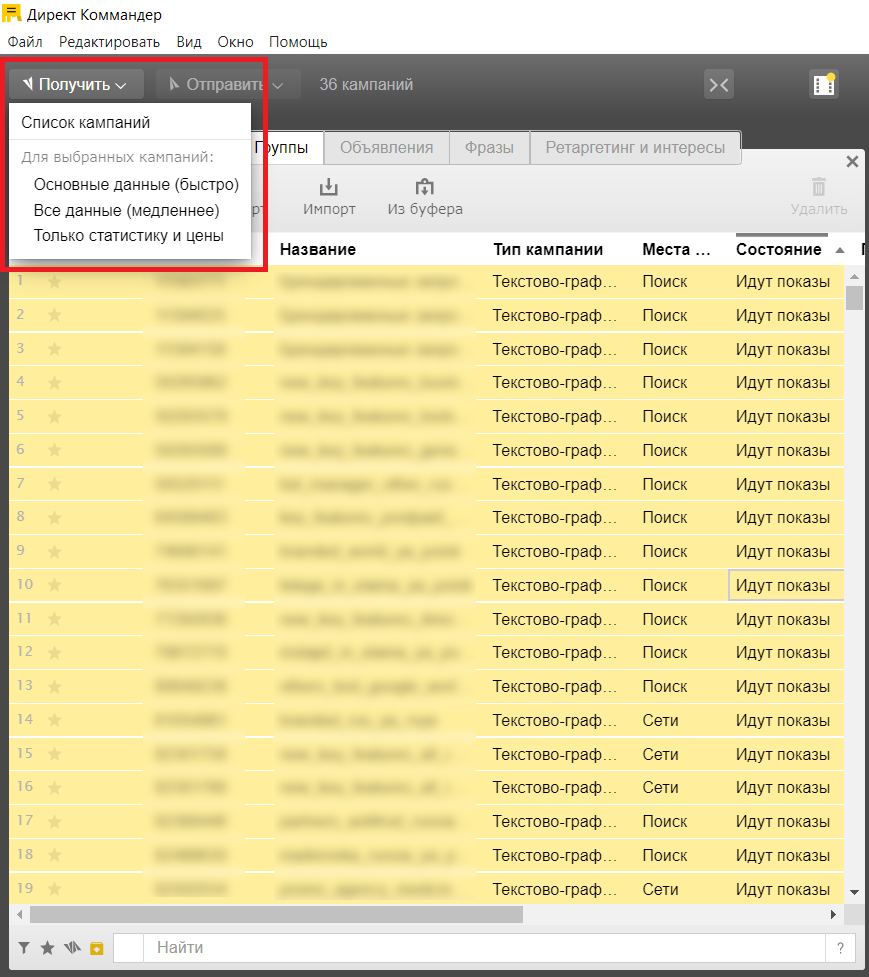Click the 'Из буфера' paste icon
Viewport: 869px width, 977px height.
pyautogui.click(x=424, y=188)
